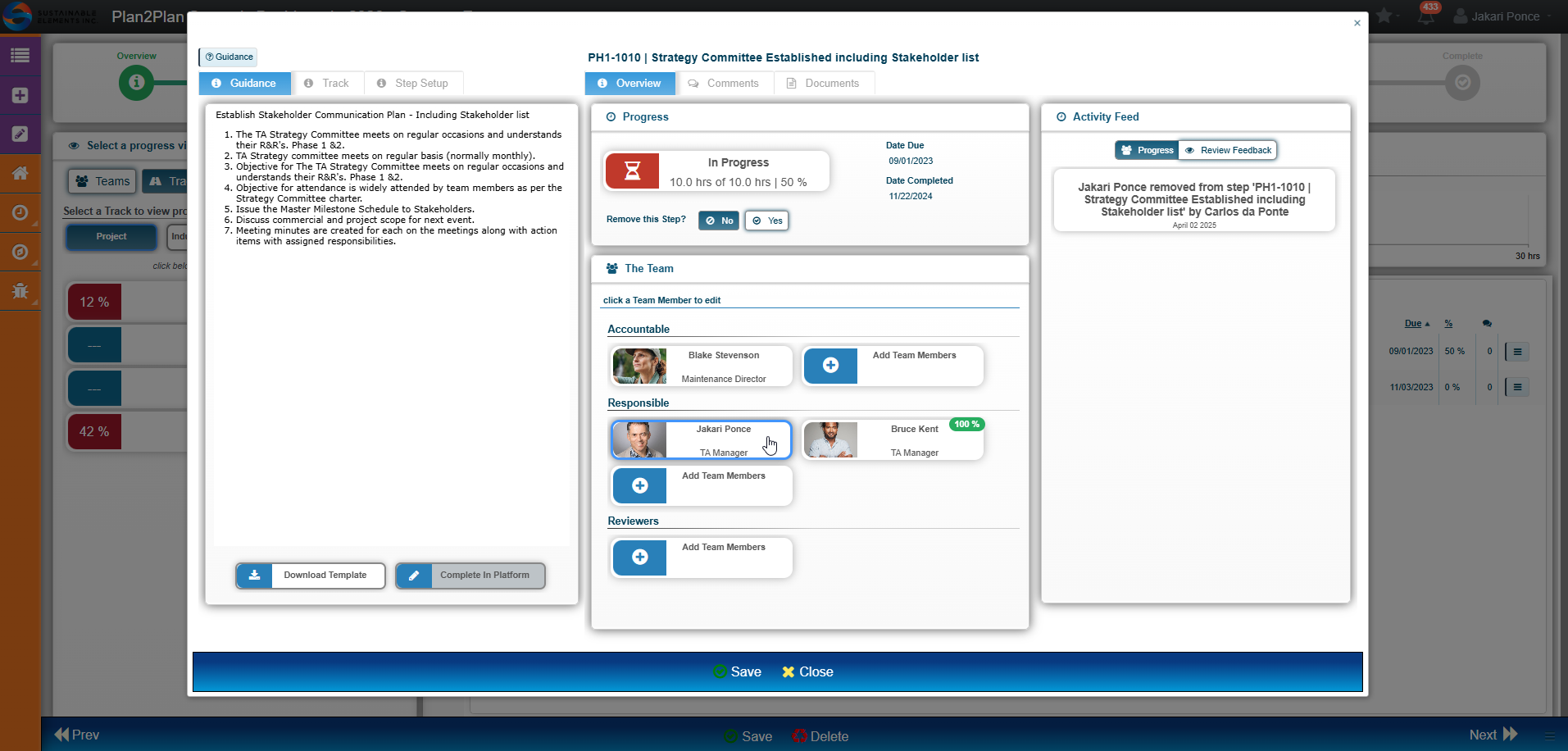
Task: Open the Documents tab
Action: pyautogui.click(x=823, y=83)
